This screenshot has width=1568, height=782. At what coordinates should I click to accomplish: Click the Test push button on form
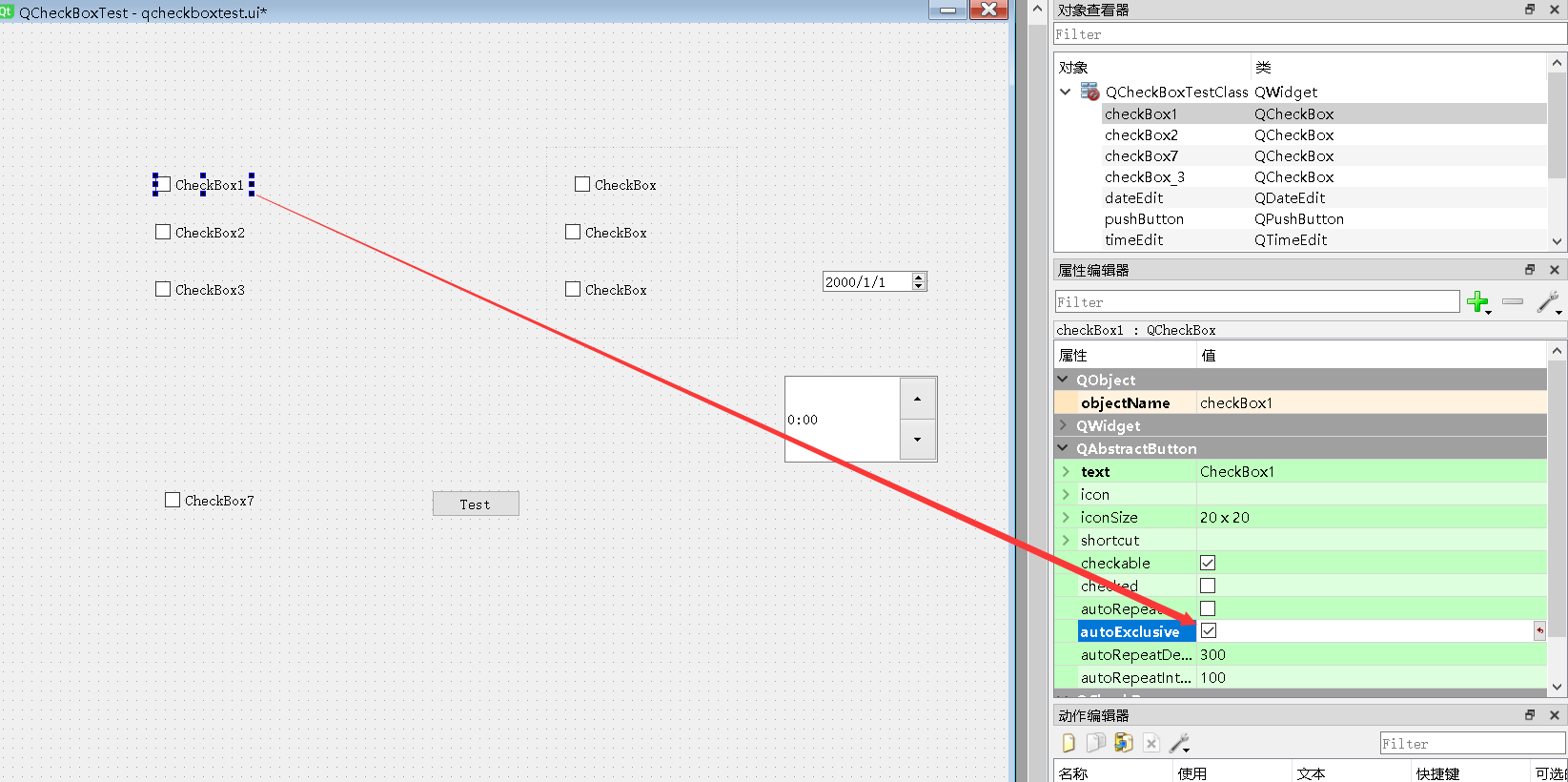click(x=476, y=504)
